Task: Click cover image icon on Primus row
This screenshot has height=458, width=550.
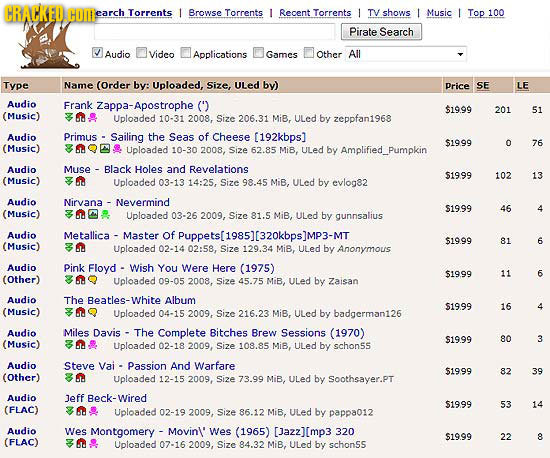Action: coord(105,149)
